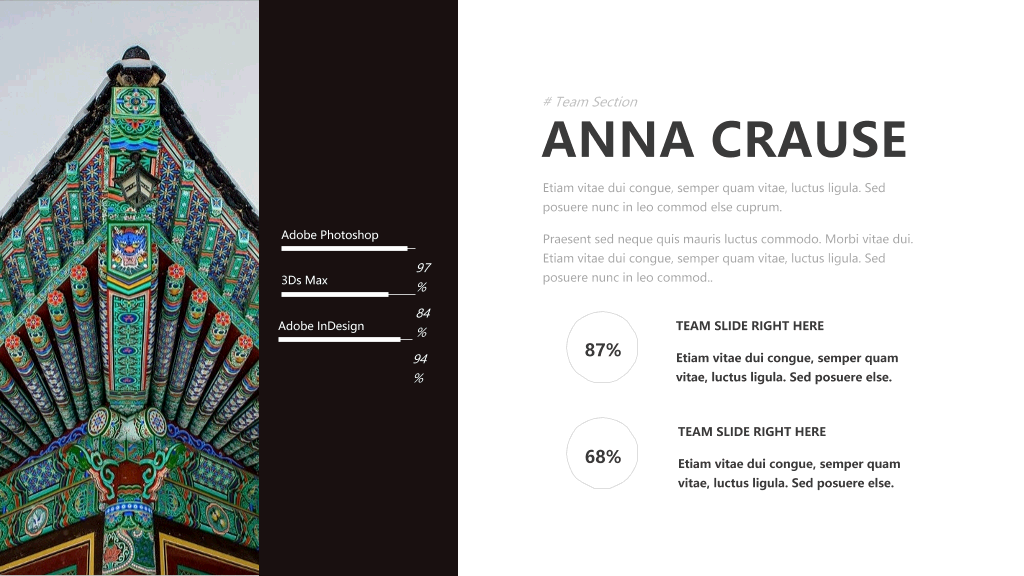Click the ANNA CRAUSE heading
1024x576 pixels.
click(x=724, y=139)
